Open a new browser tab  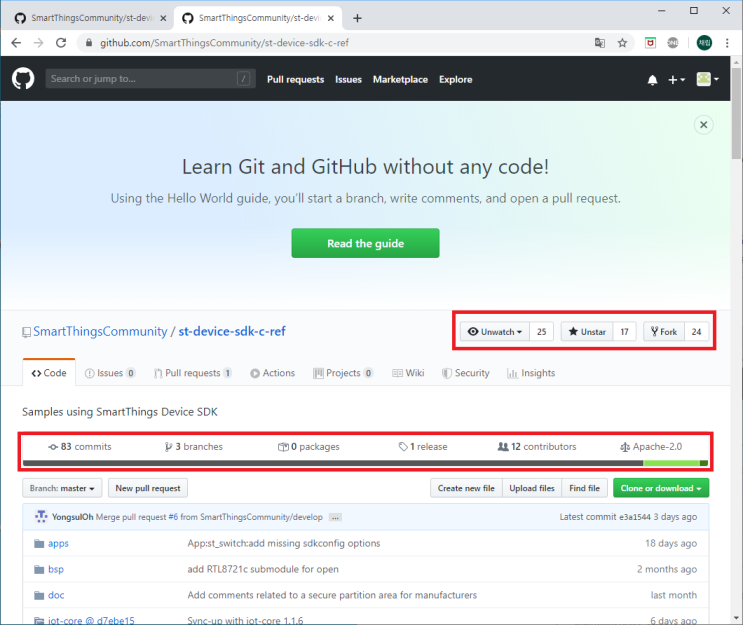tap(358, 18)
